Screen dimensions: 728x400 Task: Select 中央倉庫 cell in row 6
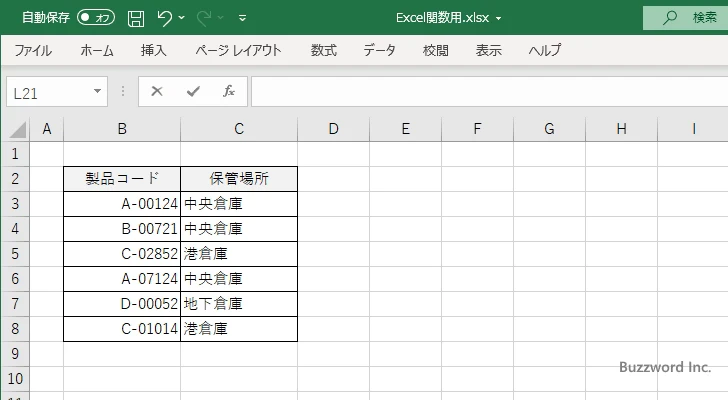[x=239, y=279]
